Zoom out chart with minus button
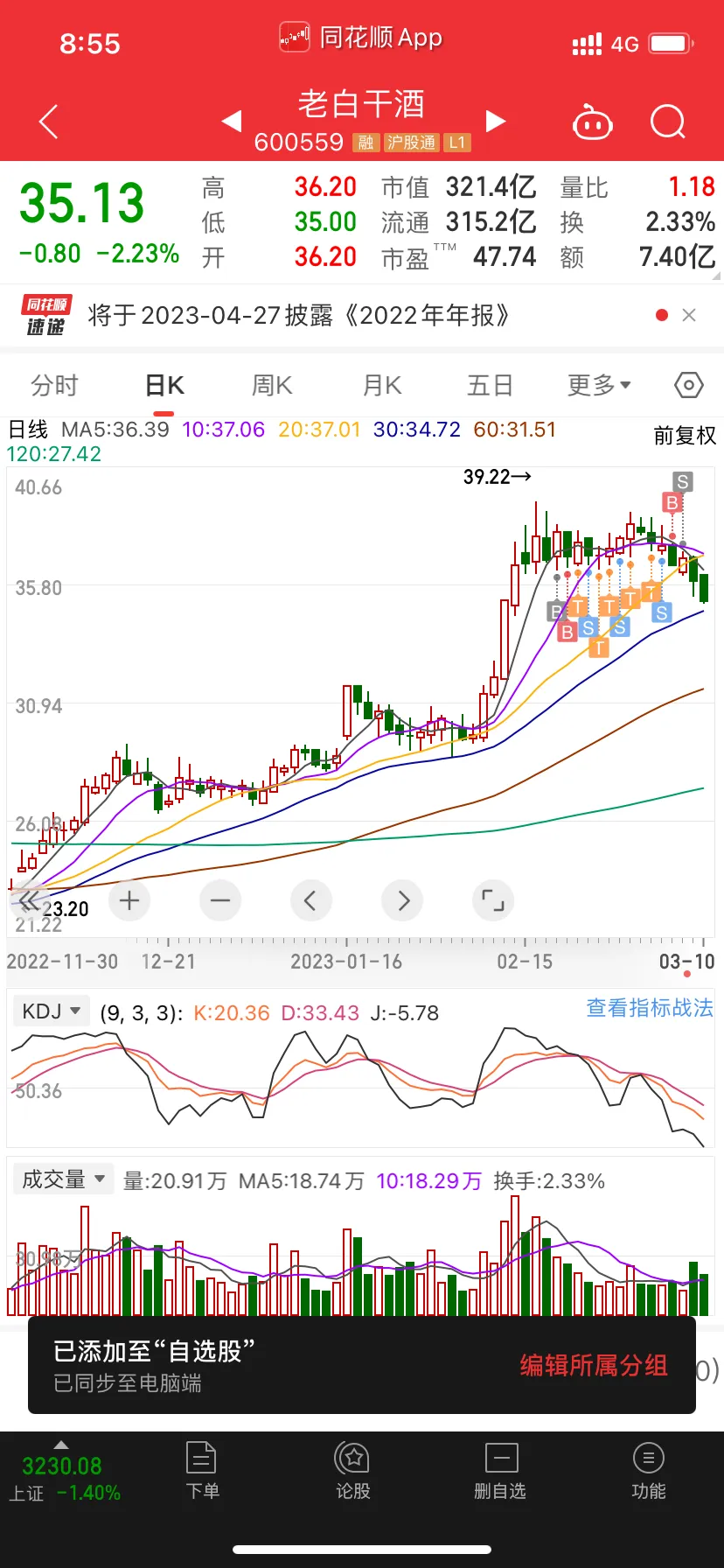This screenshot has width=724, height=1568. coord(220,900)
